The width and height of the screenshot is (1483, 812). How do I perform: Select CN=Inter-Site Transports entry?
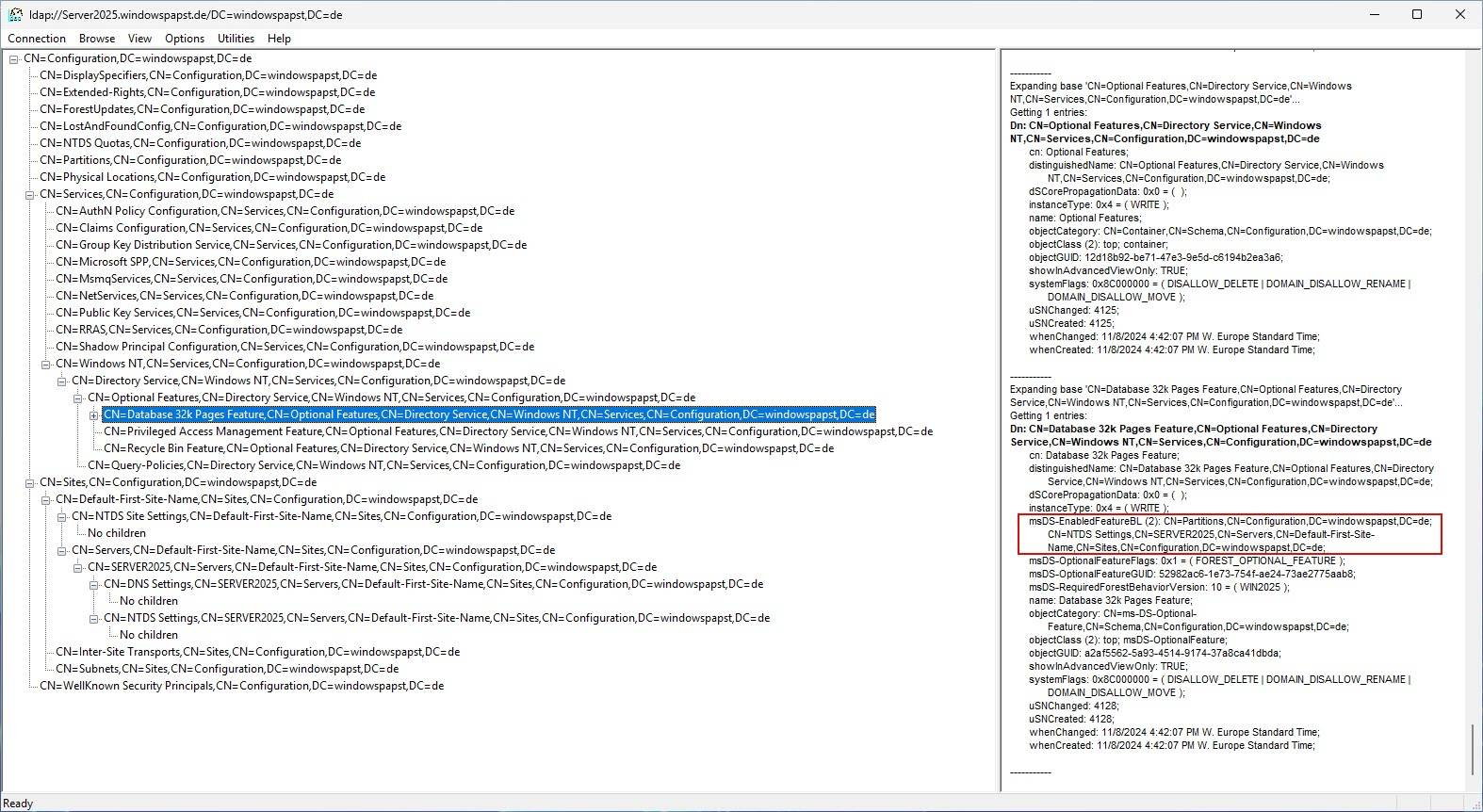(257, 652)
